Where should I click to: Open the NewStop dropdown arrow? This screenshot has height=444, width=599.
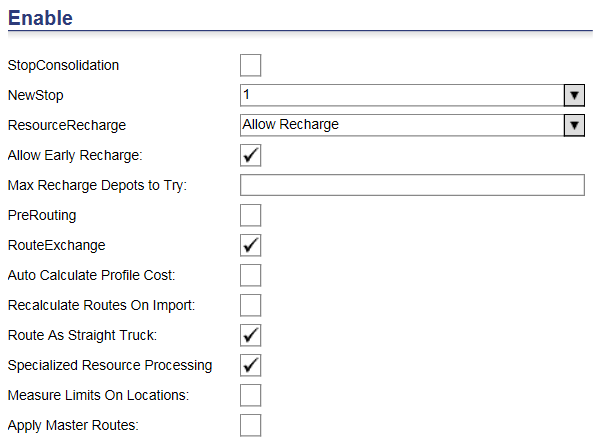[574, 95]
